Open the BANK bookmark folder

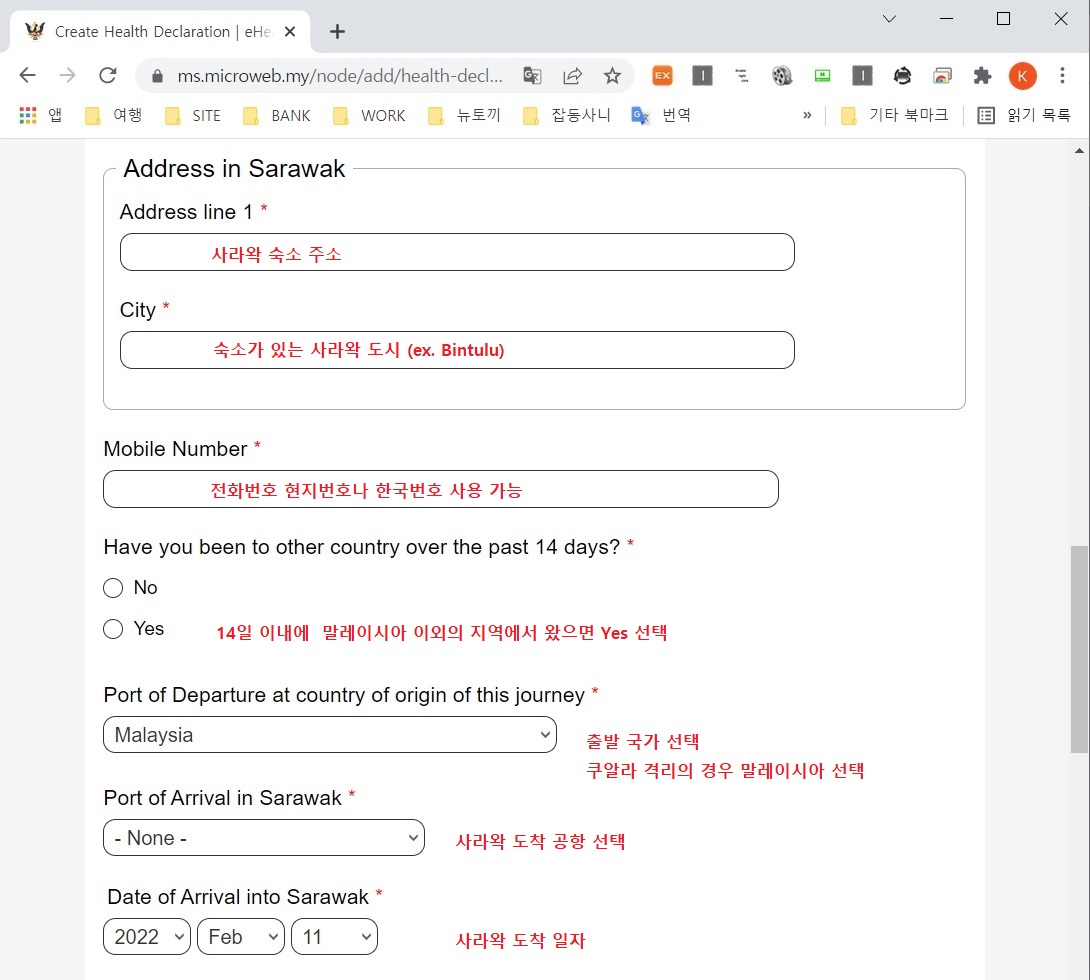coord(277,115)
